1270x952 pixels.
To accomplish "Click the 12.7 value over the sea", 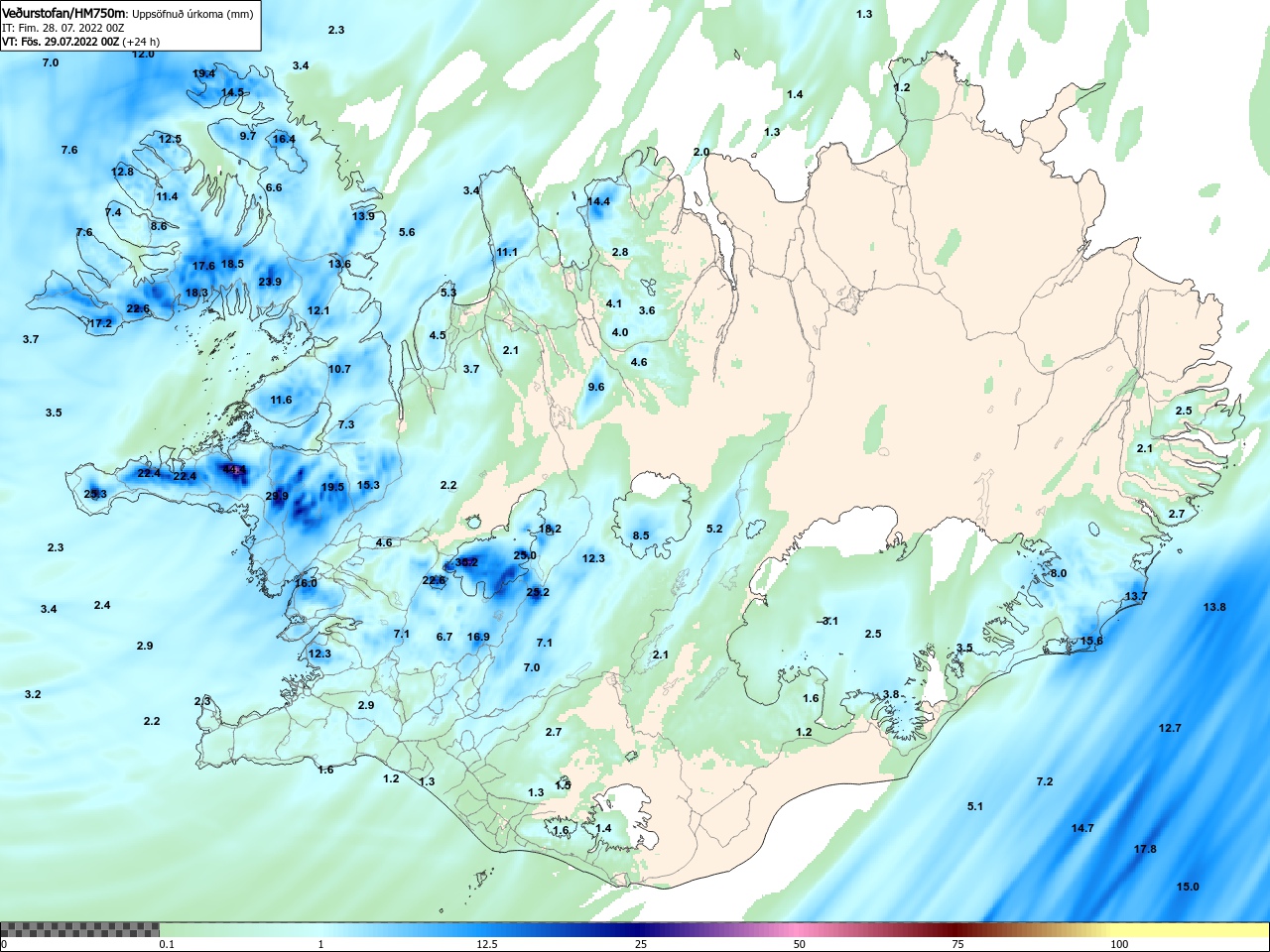I will click(1170, 728).
